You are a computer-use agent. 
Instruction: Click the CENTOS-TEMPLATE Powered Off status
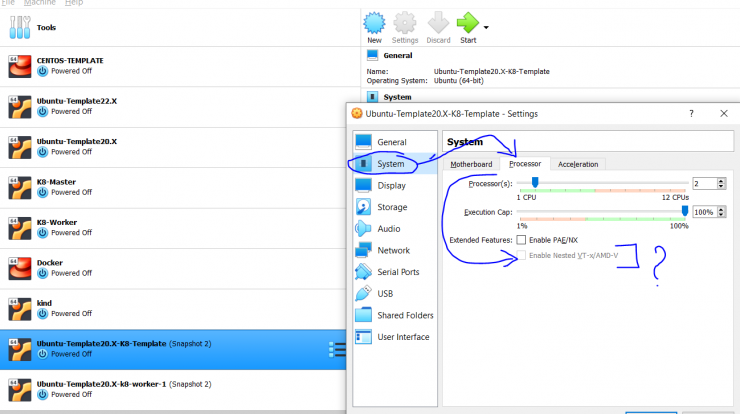tap(72, 71)
